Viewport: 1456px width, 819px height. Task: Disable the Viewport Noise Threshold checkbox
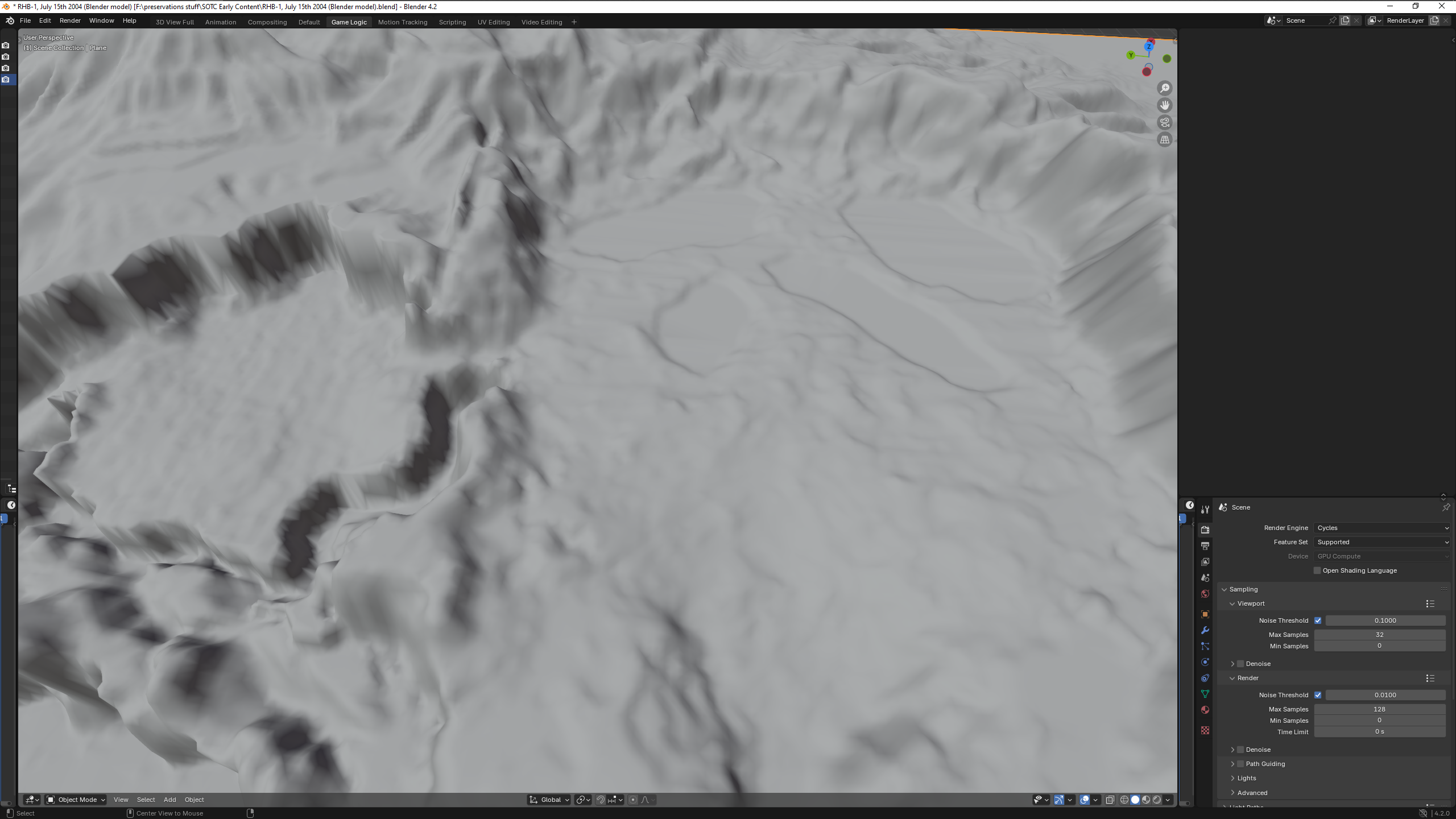pyautogui.click(x=1318, y=621)
